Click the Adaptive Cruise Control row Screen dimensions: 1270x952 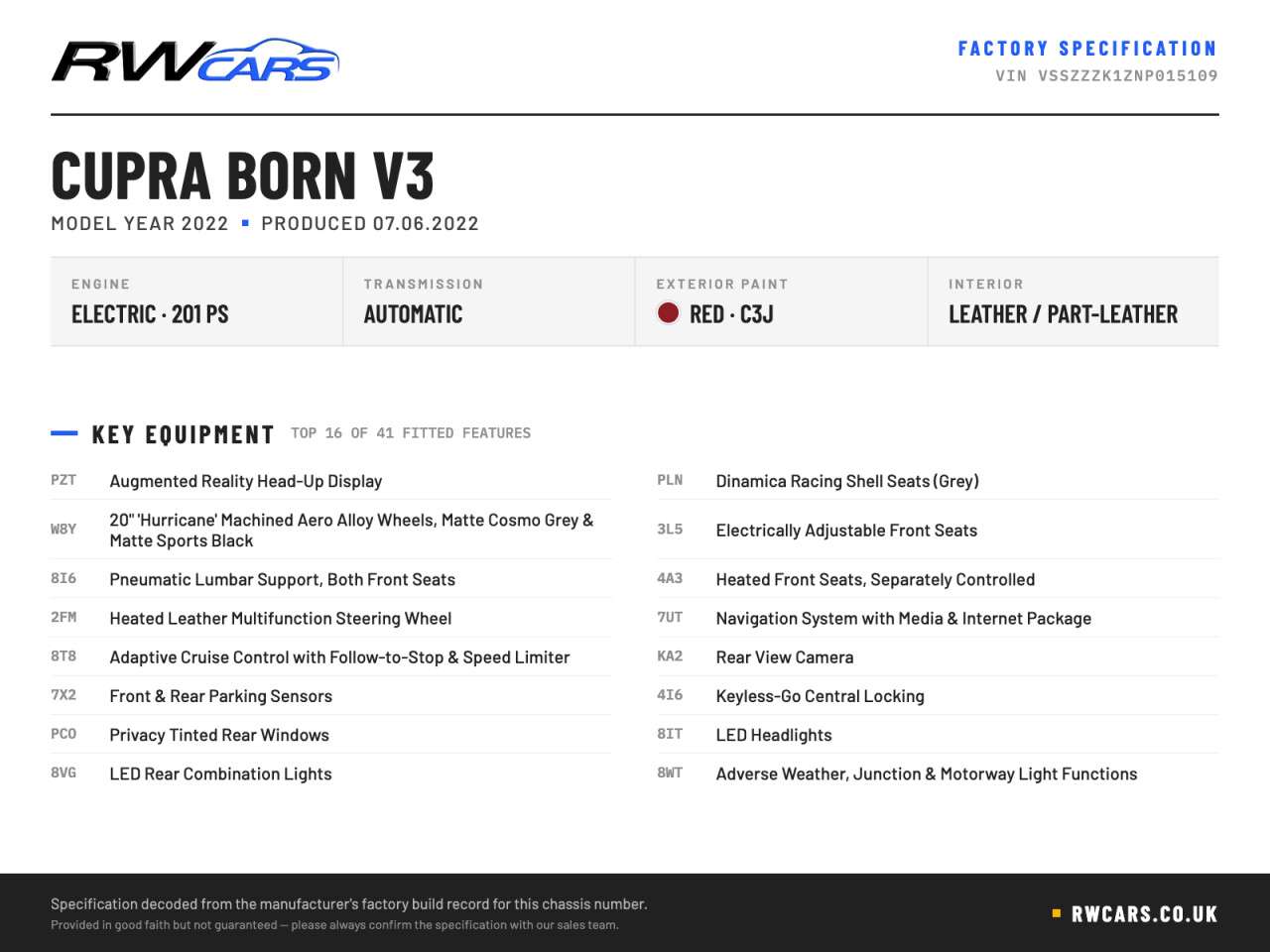click(x=330, y=656)
